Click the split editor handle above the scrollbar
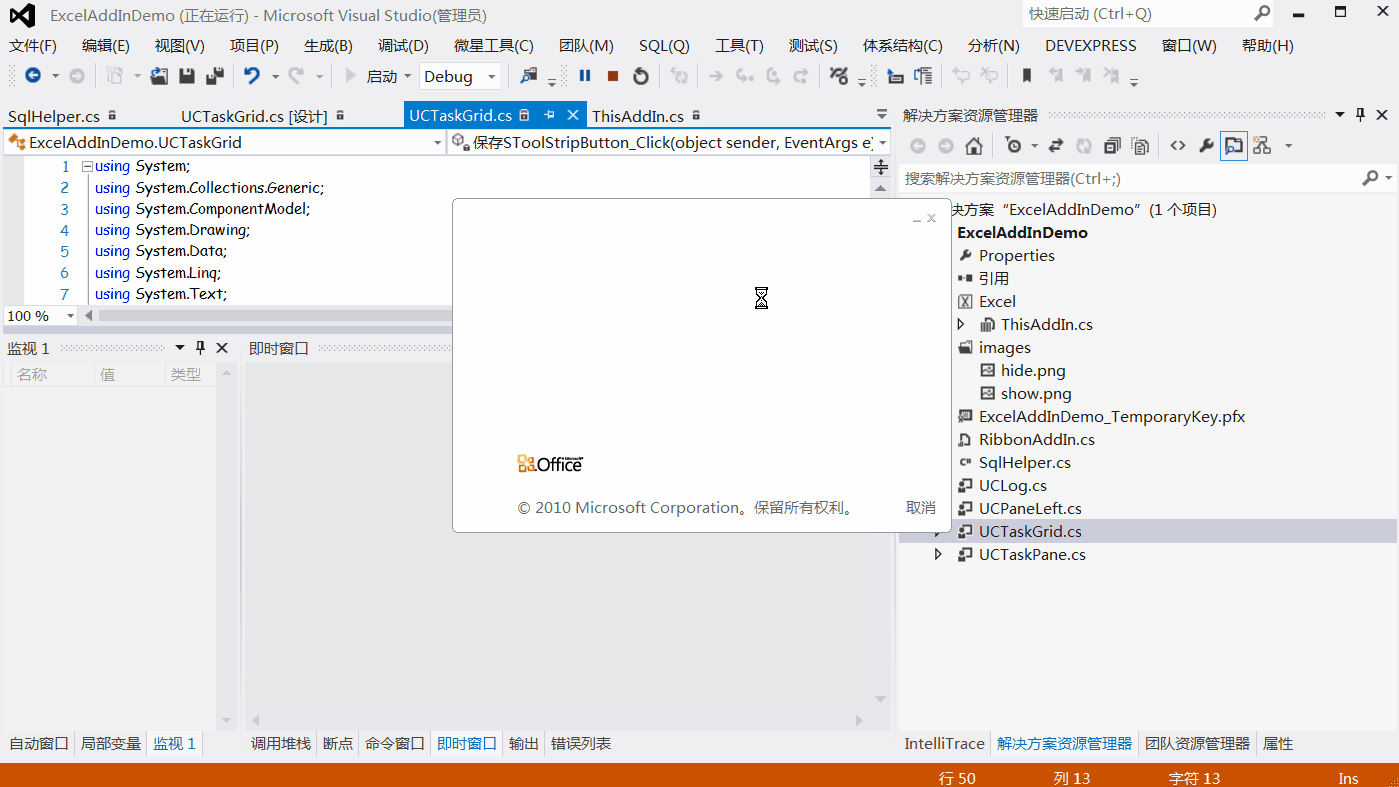 click(881, 167)
